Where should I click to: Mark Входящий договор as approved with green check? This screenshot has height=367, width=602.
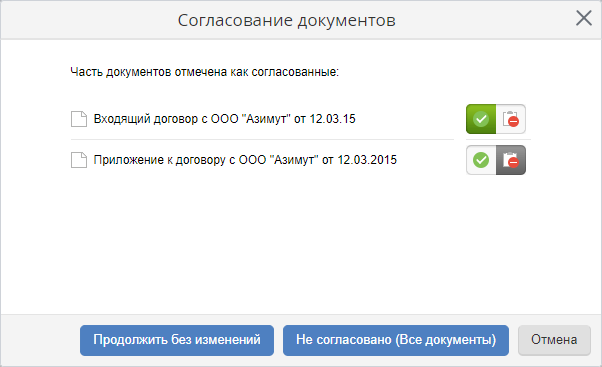tap(481, 119)
